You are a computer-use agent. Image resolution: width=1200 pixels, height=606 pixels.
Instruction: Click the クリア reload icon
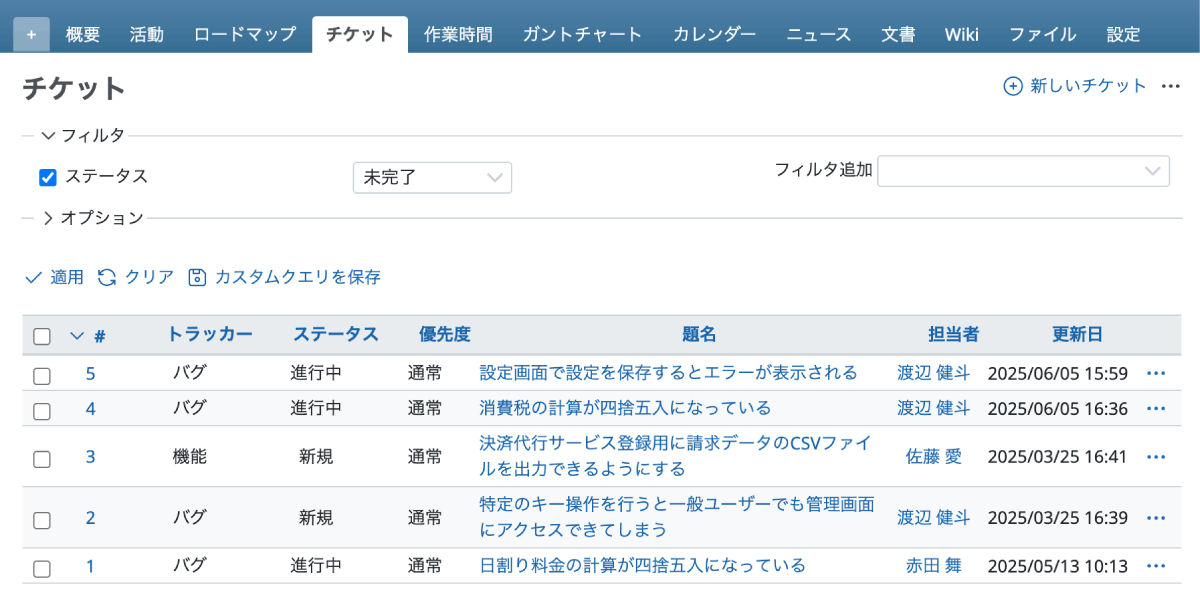pyautogui.click(x=107, y=277)
